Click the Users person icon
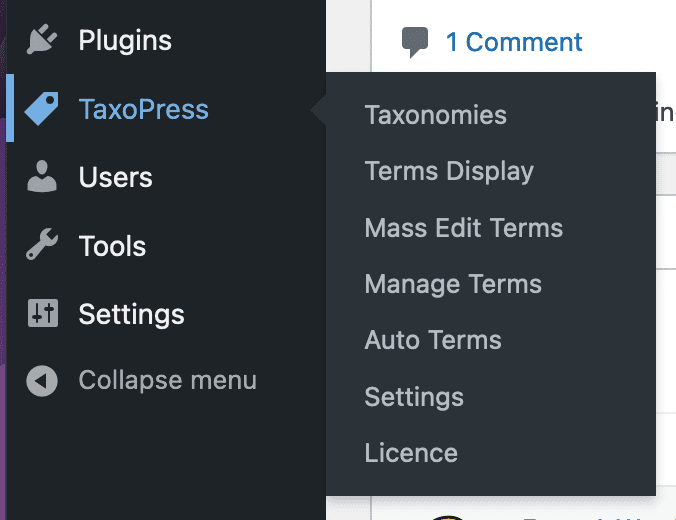Viewport: 676px width, 520px height. click(42, 176)
